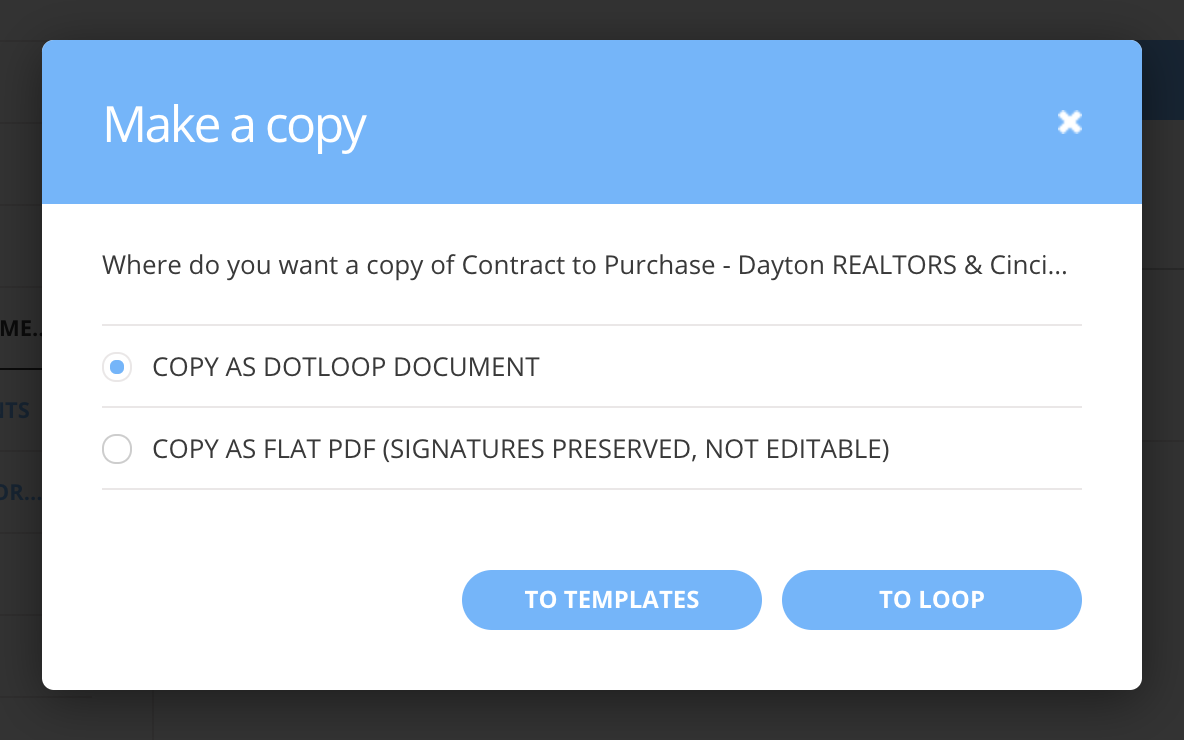This screenshot has height=740, width=1184.
Task: Click the TO LOOP button
Action: click(x=931, y=600)
